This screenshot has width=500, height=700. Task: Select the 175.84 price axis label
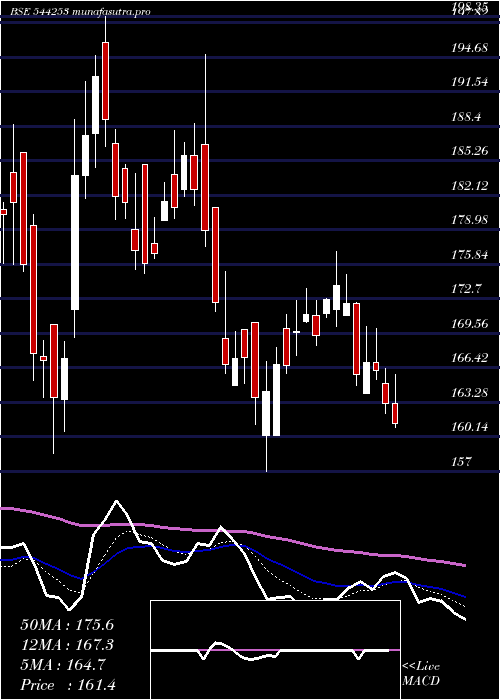pos(470,255)
